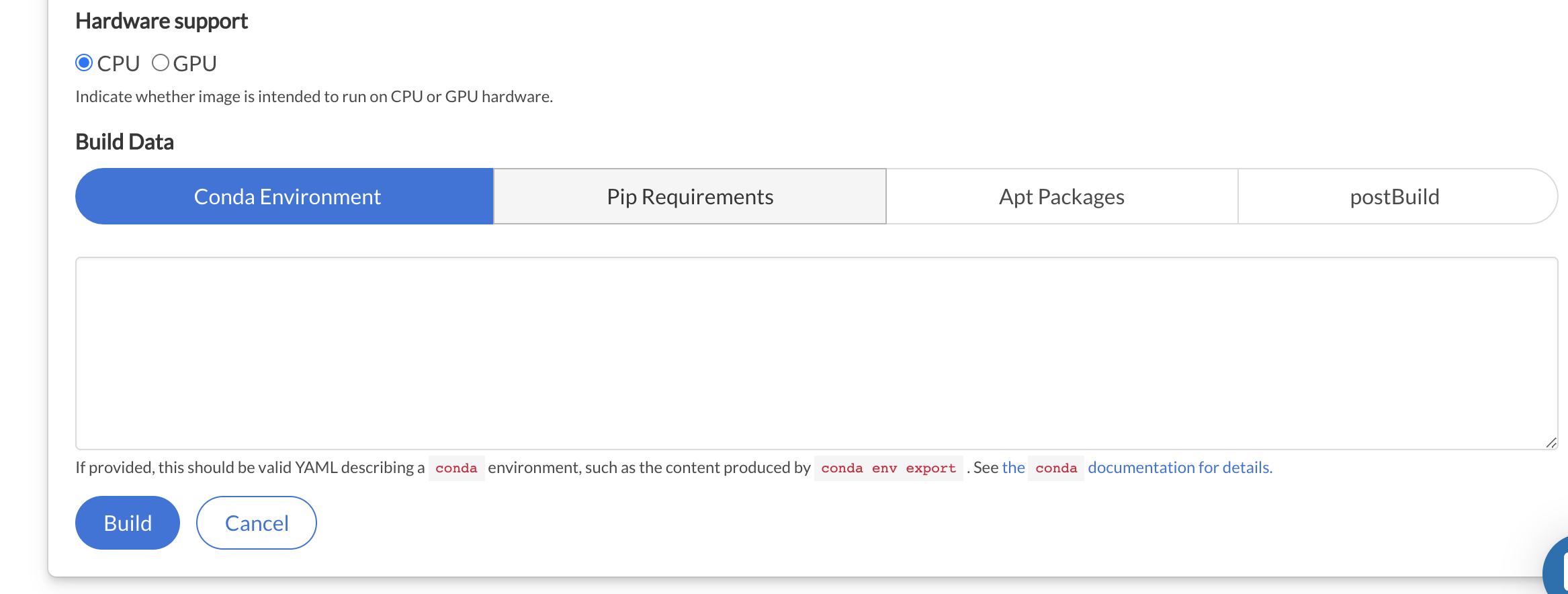Click the CPU or GPU hardware hint text

point(314,97)
